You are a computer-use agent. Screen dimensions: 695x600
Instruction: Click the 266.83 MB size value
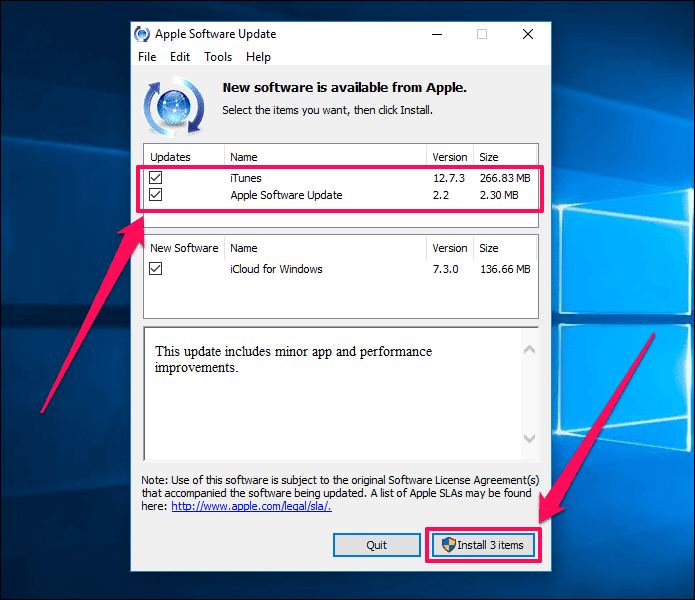(505, 178)
